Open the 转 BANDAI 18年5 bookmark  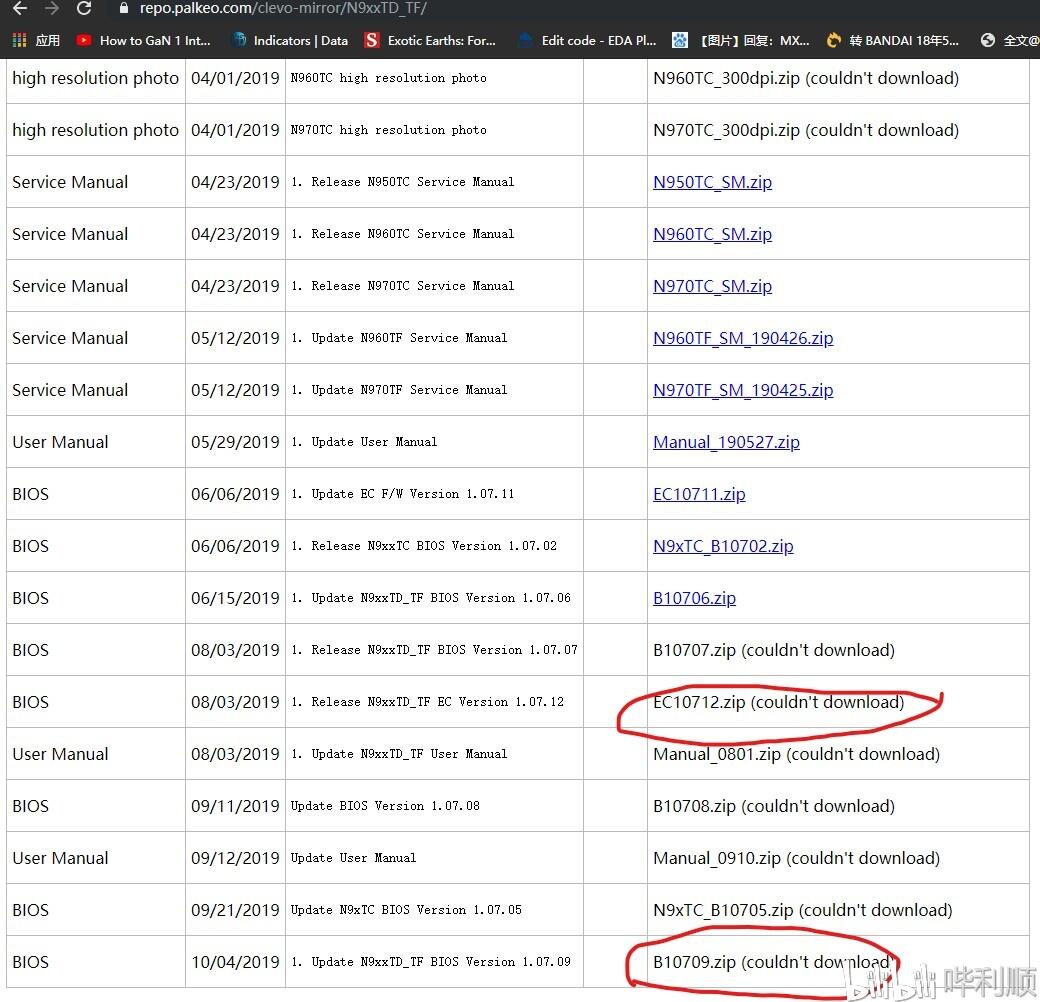[893, 40]
